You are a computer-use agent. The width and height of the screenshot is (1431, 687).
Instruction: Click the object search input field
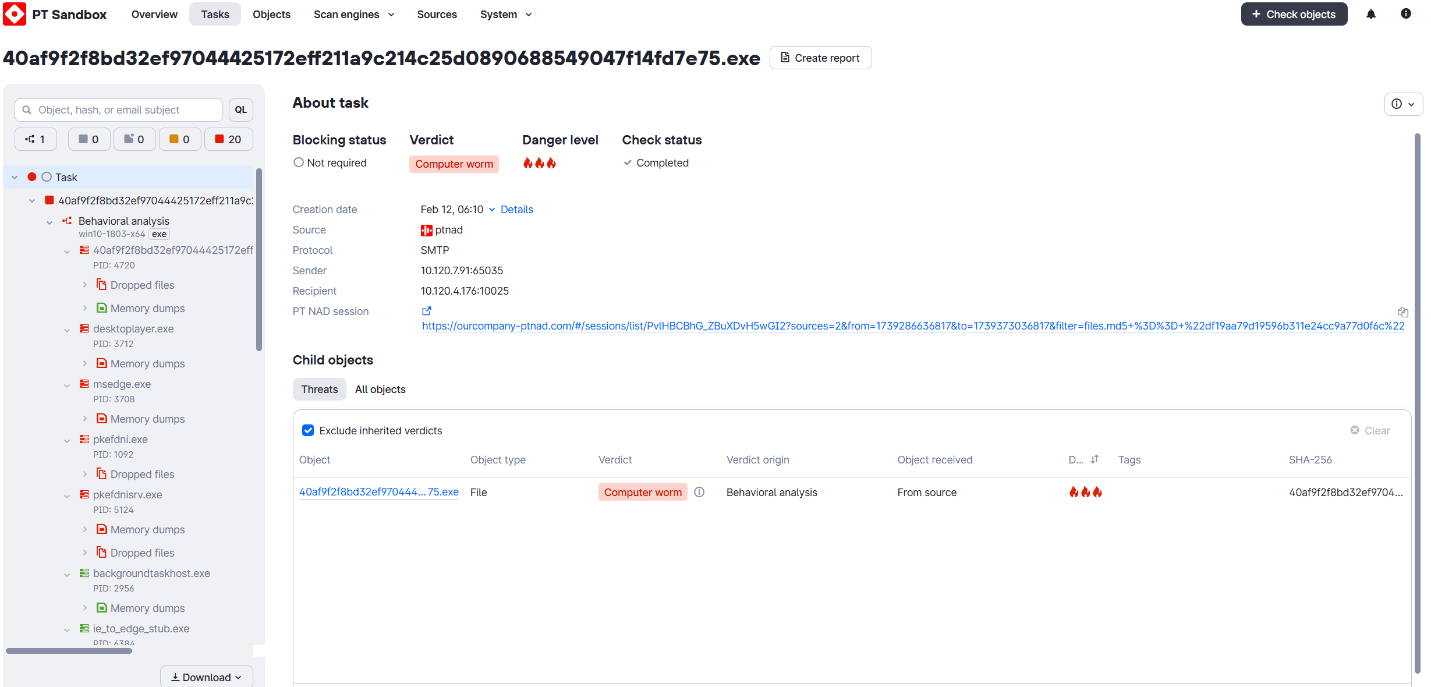(118, 110)
